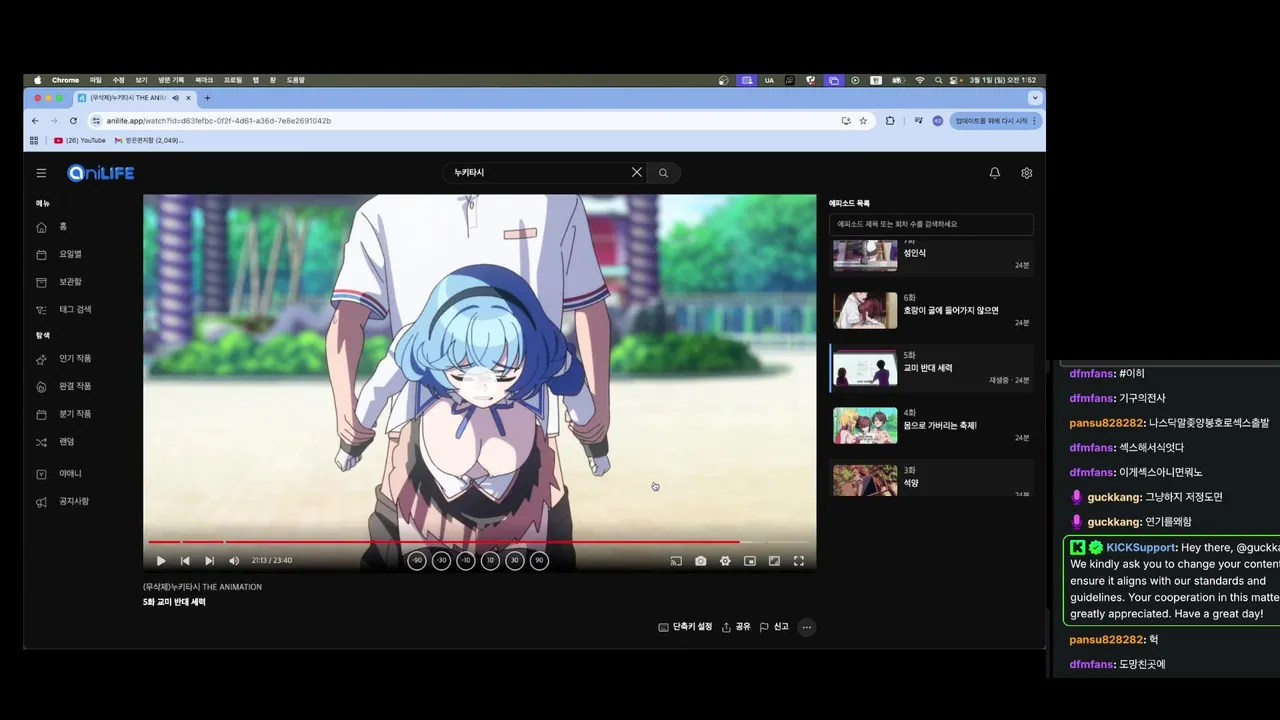Open the Chrome menu in the macOS menu bar

[x=65, y=80]
